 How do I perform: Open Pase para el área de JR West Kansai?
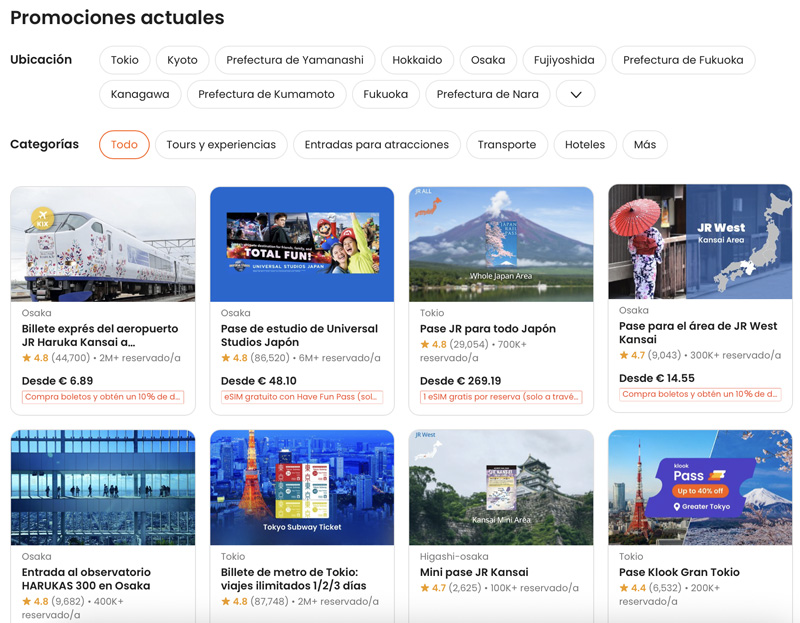(698, 333)
